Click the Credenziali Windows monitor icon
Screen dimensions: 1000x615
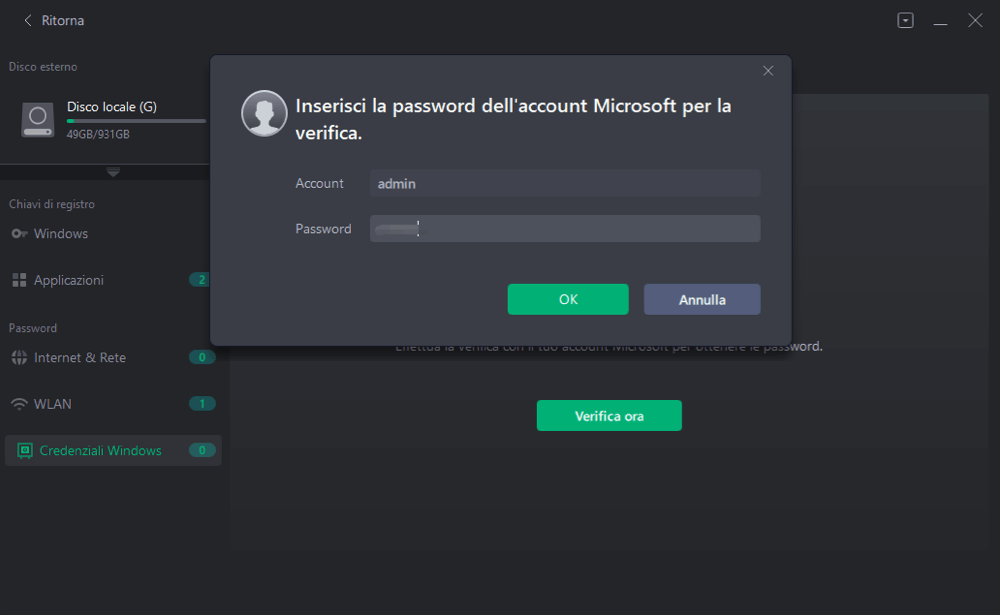coord(24,450)
